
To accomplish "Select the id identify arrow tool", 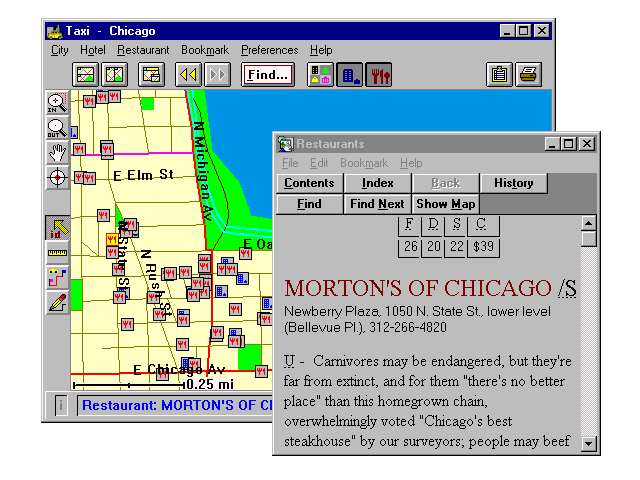I will point(57,228).
